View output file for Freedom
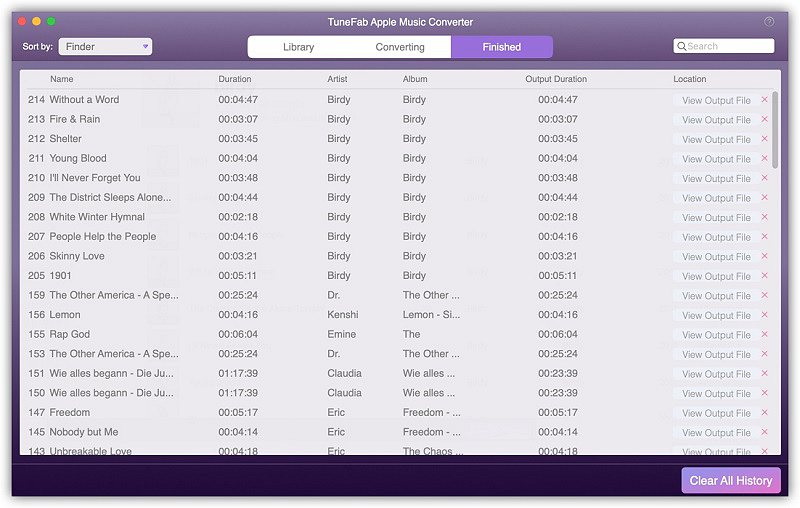This screenshot has height=508, width=800. [716, 413]
